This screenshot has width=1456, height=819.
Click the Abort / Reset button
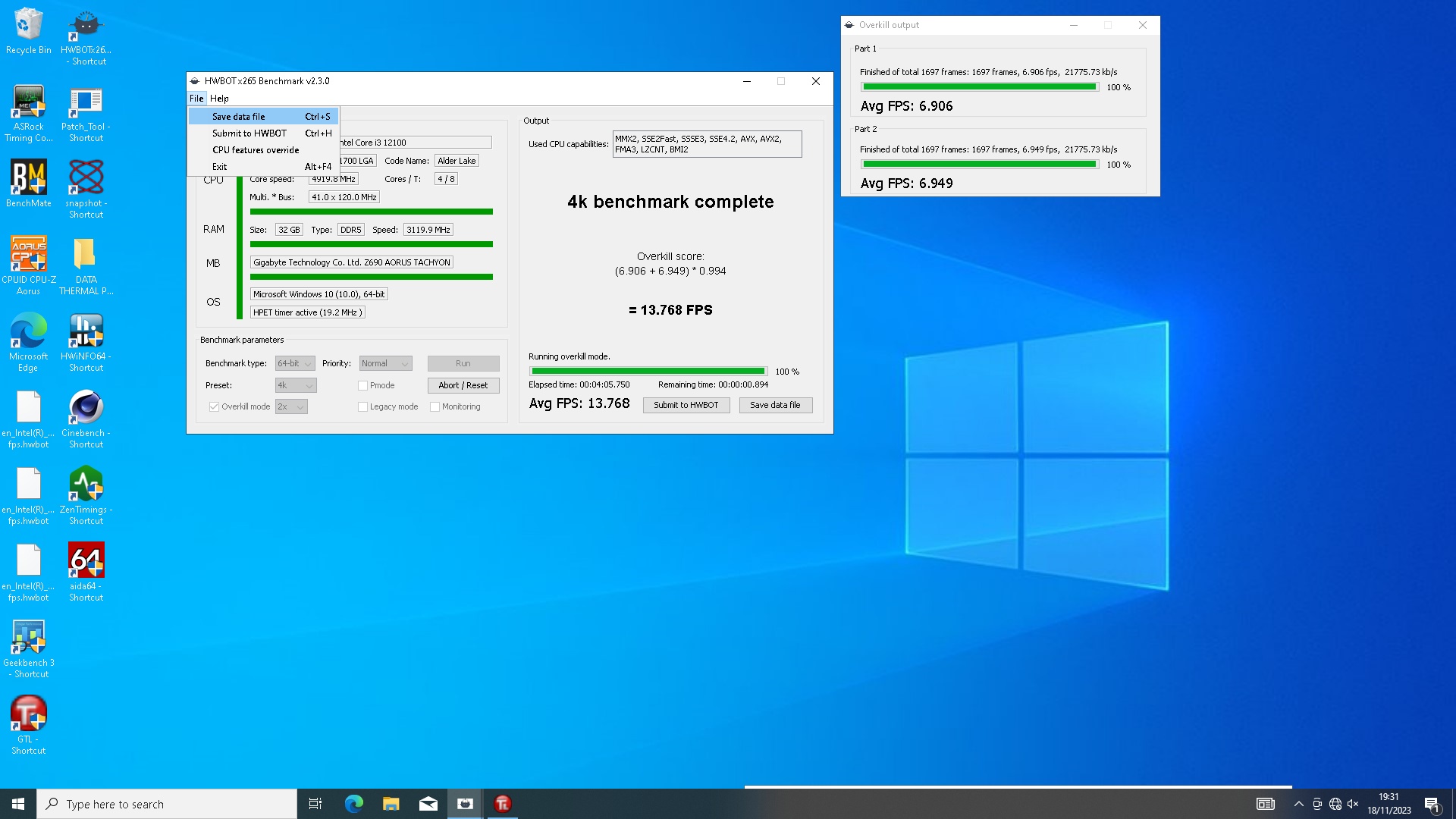pyautogui.click(x=463, y=385)
